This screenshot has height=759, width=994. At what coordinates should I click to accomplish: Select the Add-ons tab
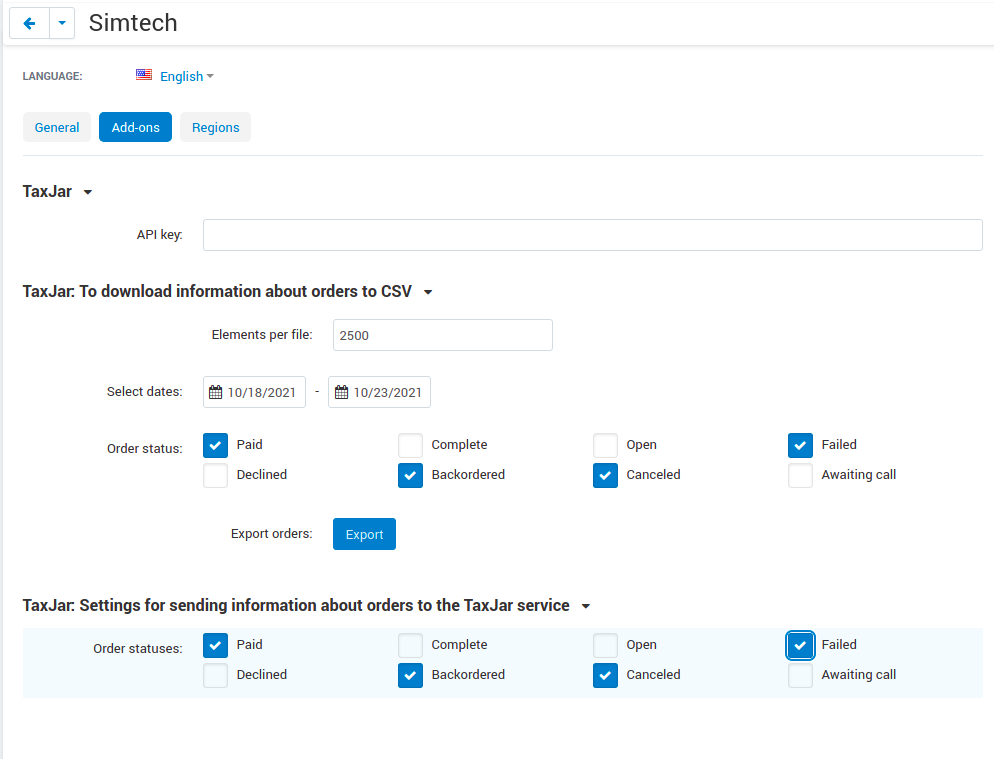(x=136, y=127)
